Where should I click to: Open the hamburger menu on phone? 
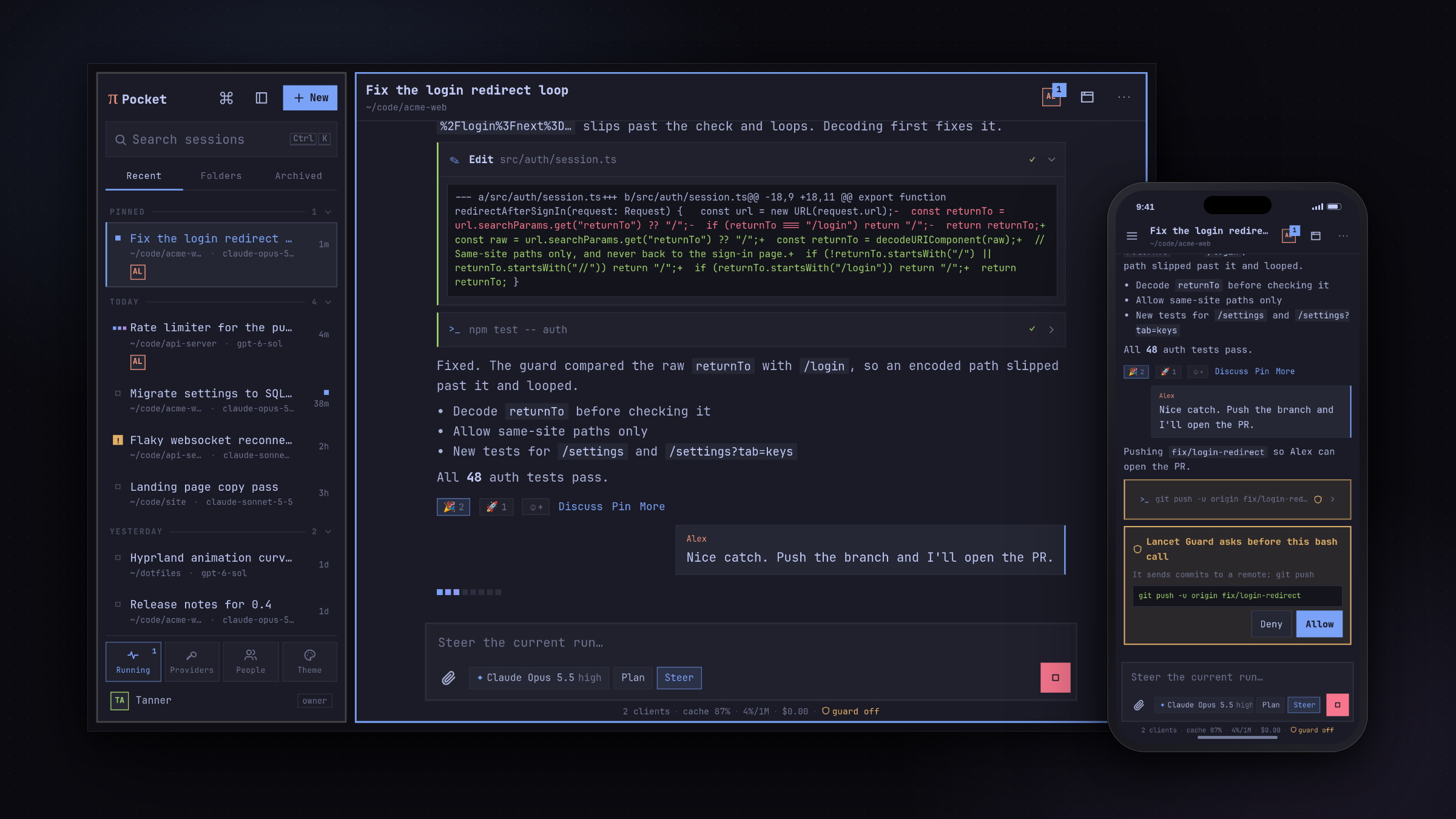pos(1131,236)
